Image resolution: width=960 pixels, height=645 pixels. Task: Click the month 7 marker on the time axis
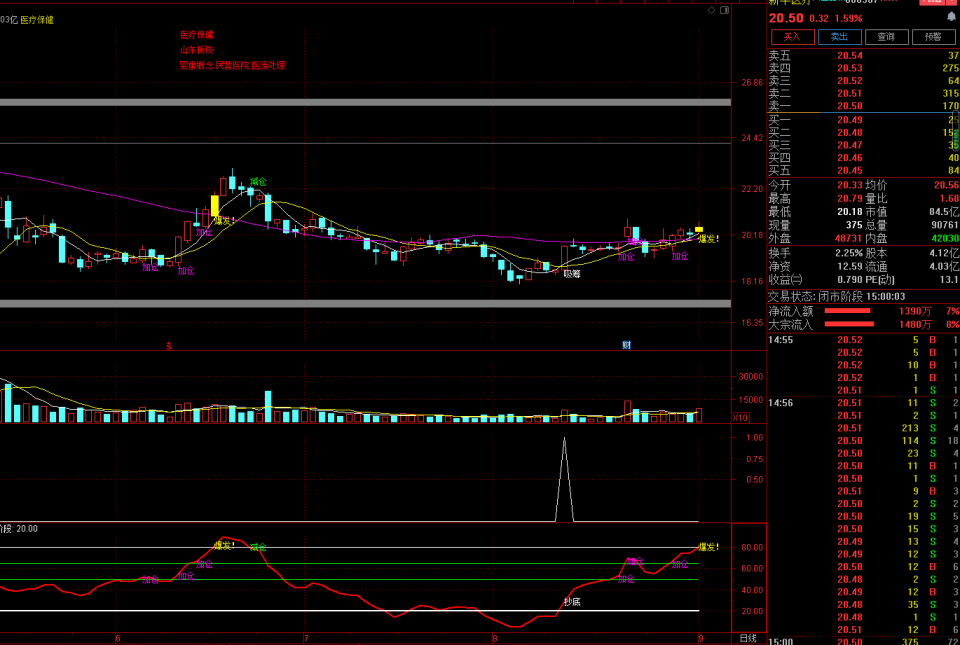point(305,638)
